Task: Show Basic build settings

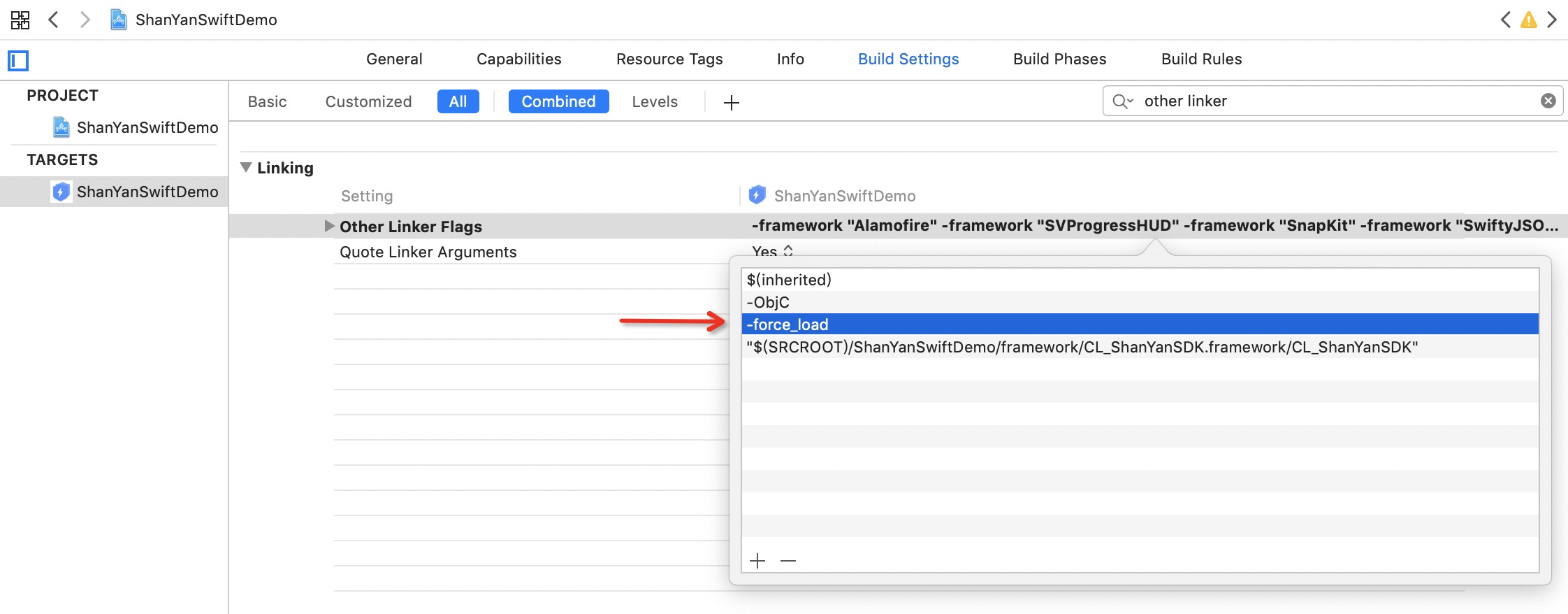Action: pos(267,102)
